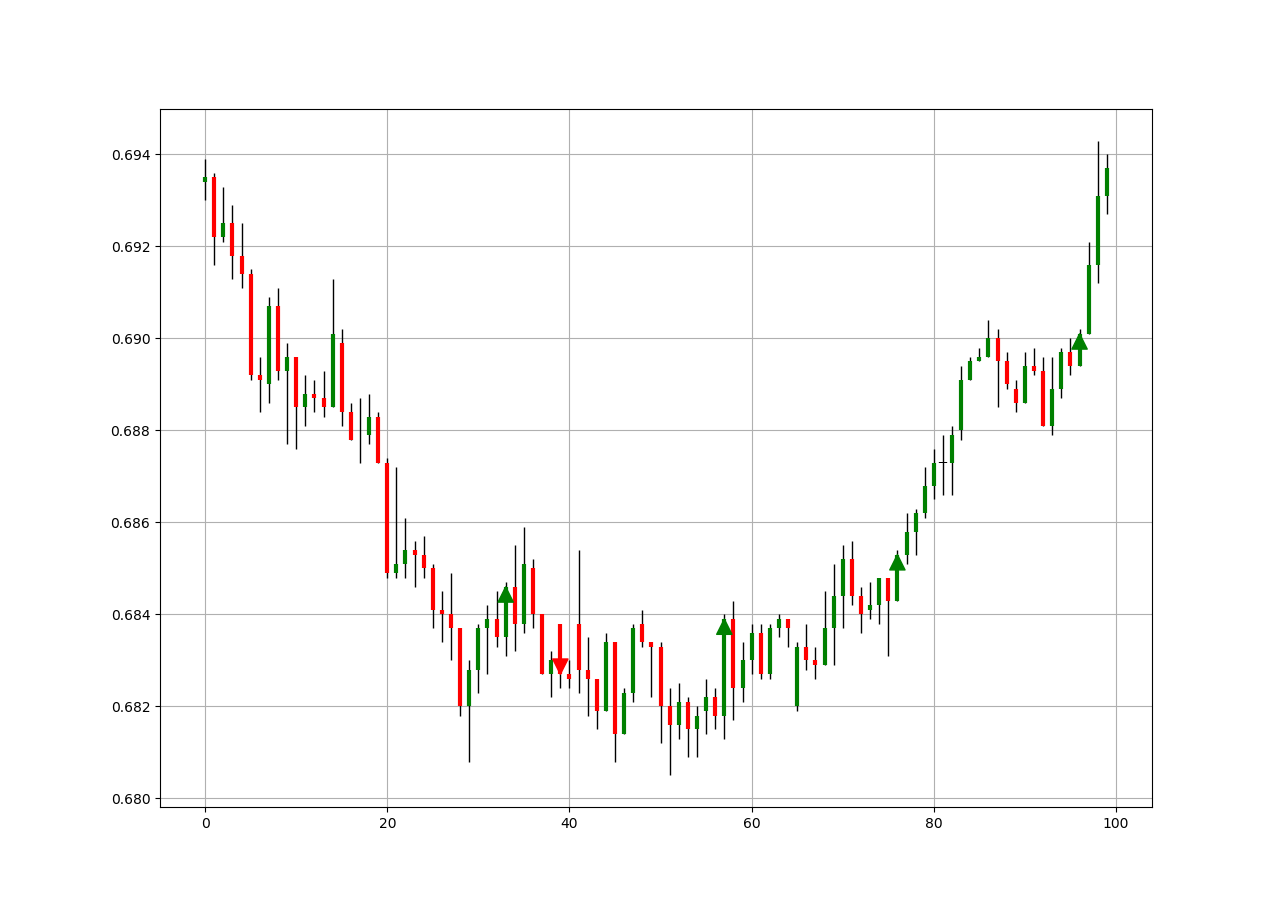
Task: Click the y-axis label 0.684
Action: [131, 615]
